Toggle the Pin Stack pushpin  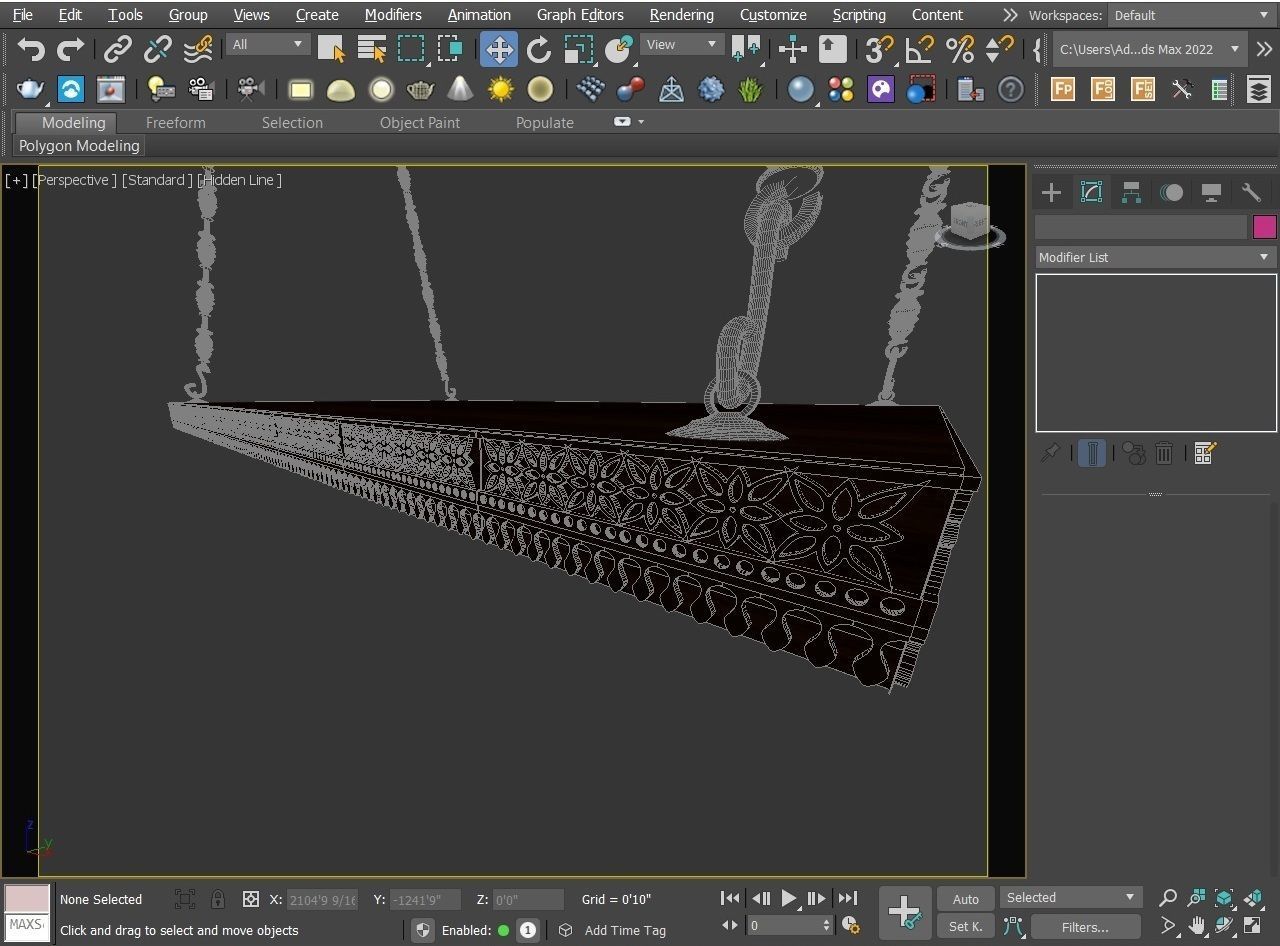[1050, 453]
